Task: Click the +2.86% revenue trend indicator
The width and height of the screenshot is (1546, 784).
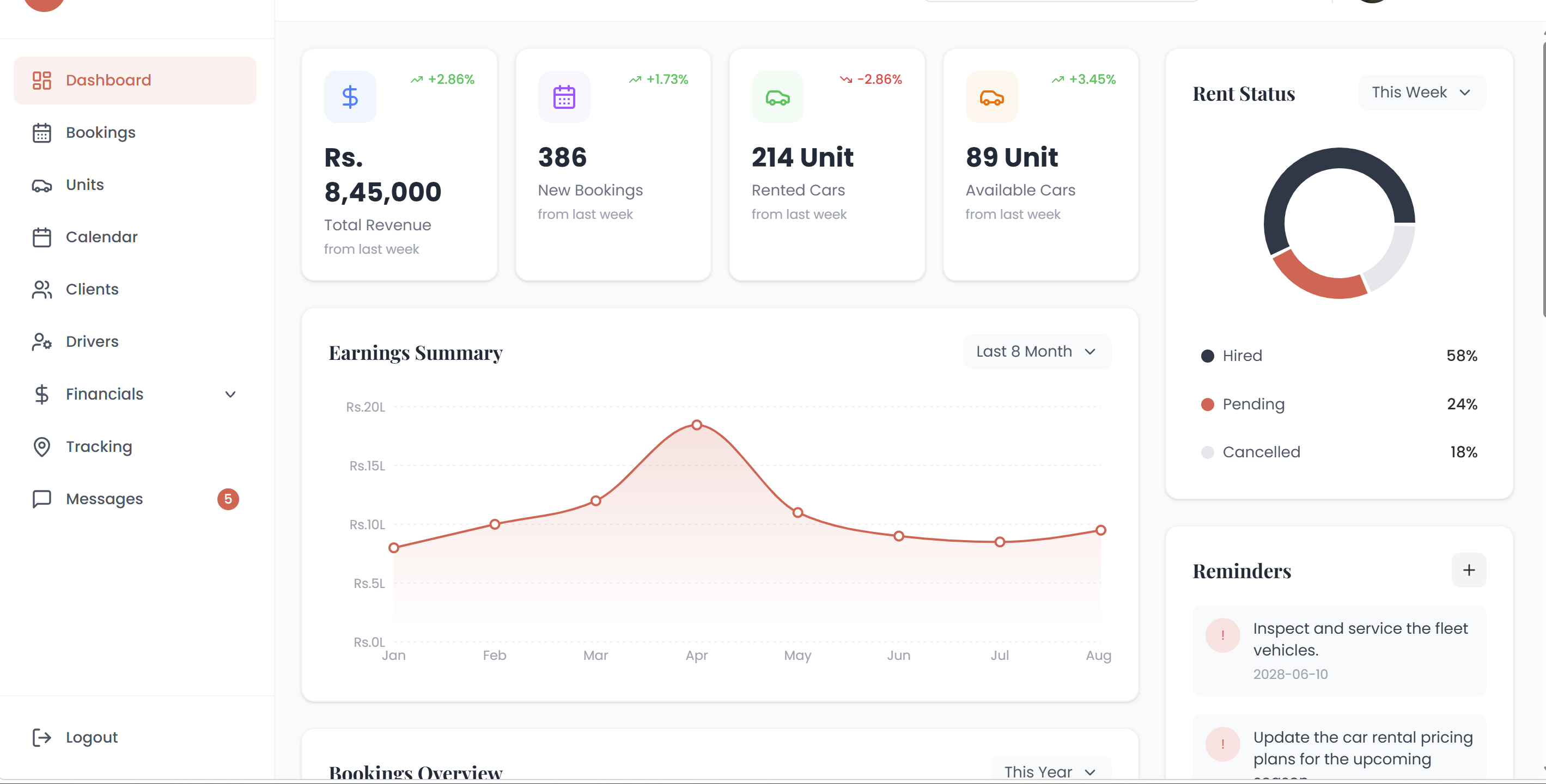Action: point(442,80)
